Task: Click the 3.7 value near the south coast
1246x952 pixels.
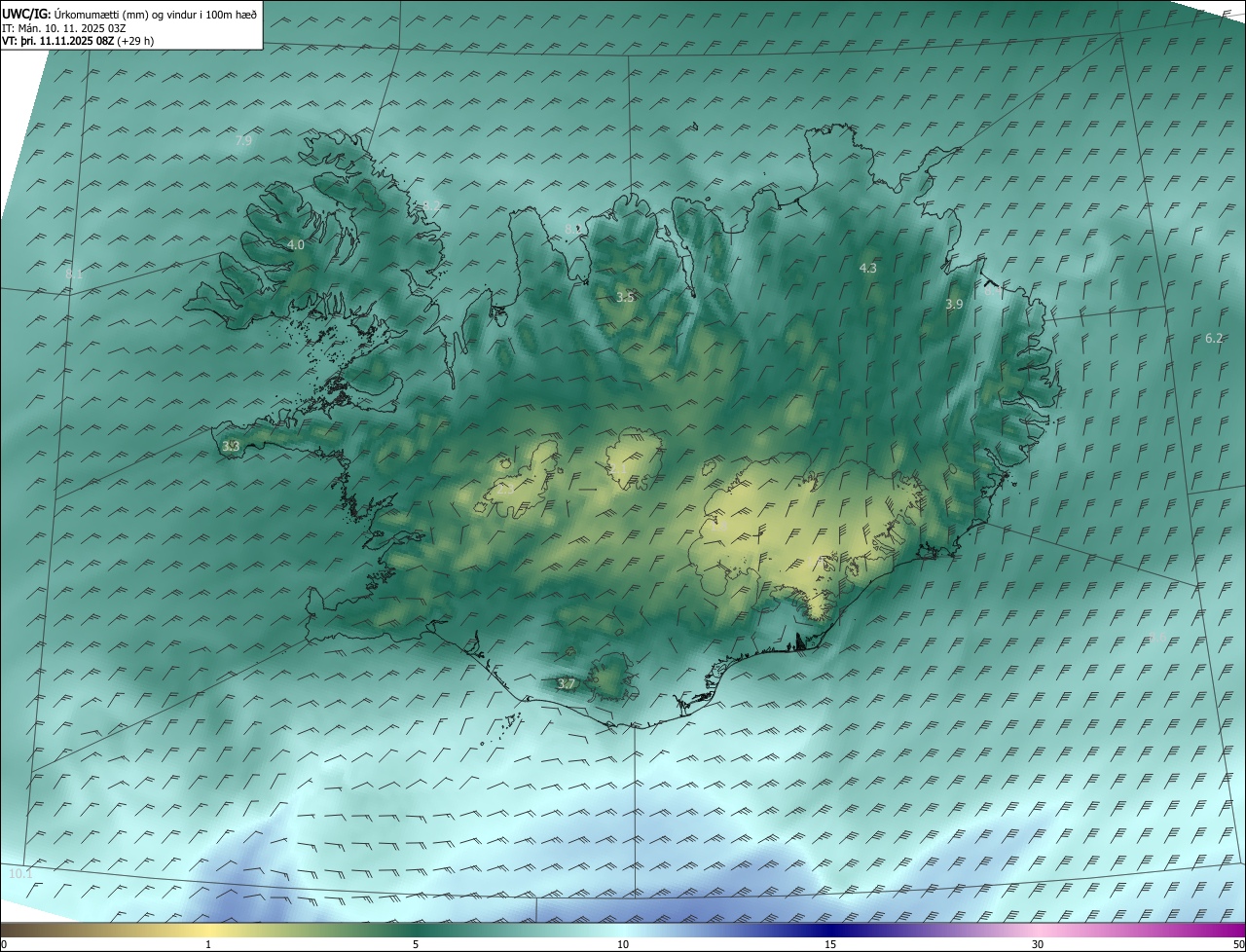Action: coord(566,684)
